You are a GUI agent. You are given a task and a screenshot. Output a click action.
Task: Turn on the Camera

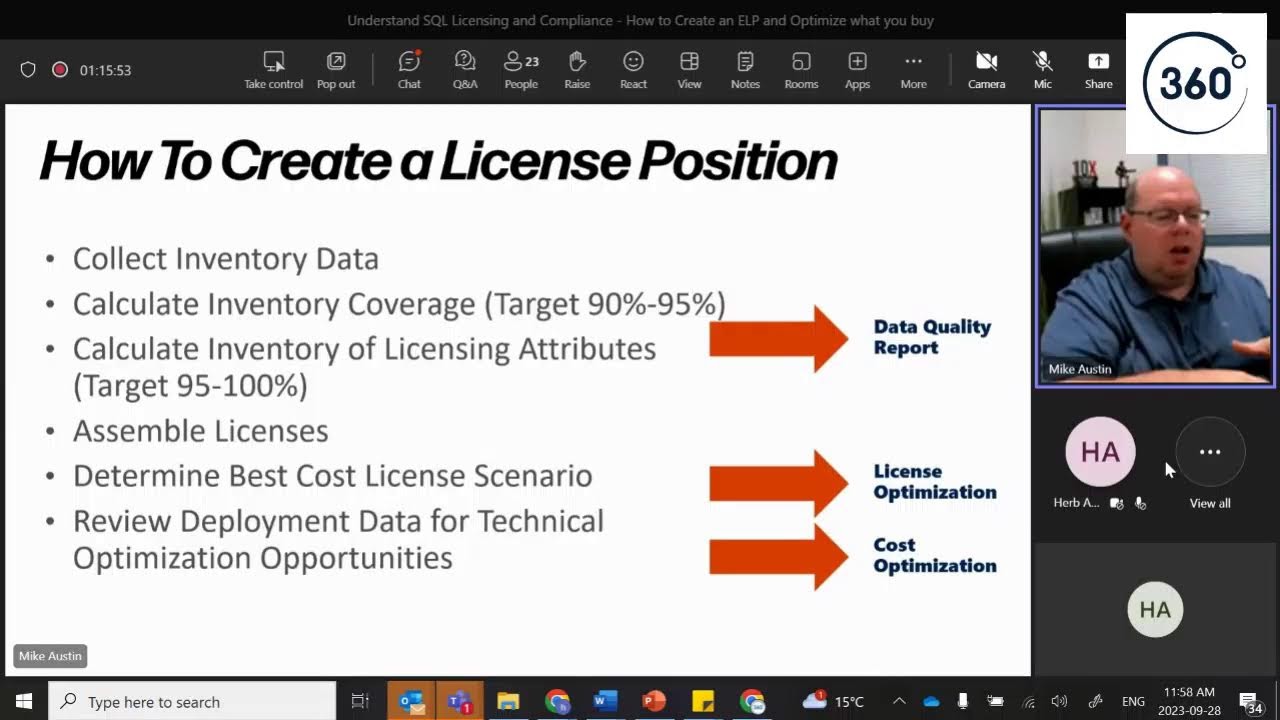coord(986,70)
